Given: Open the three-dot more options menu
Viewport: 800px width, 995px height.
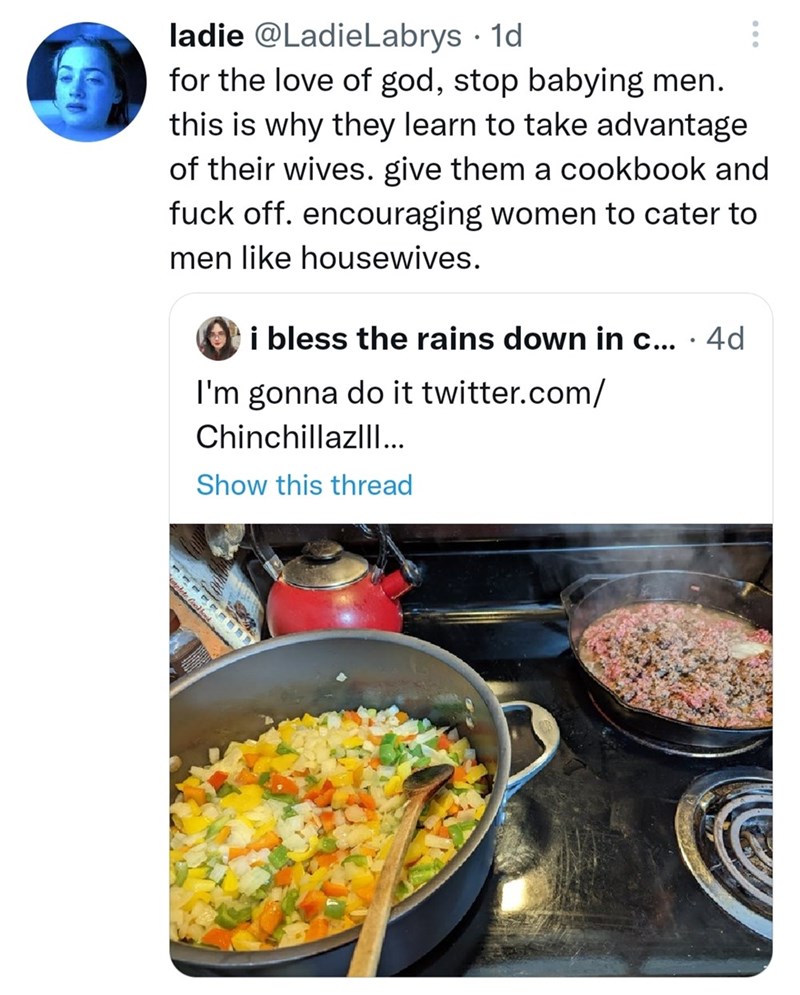Looking at the screenshot, I should 755,37.
